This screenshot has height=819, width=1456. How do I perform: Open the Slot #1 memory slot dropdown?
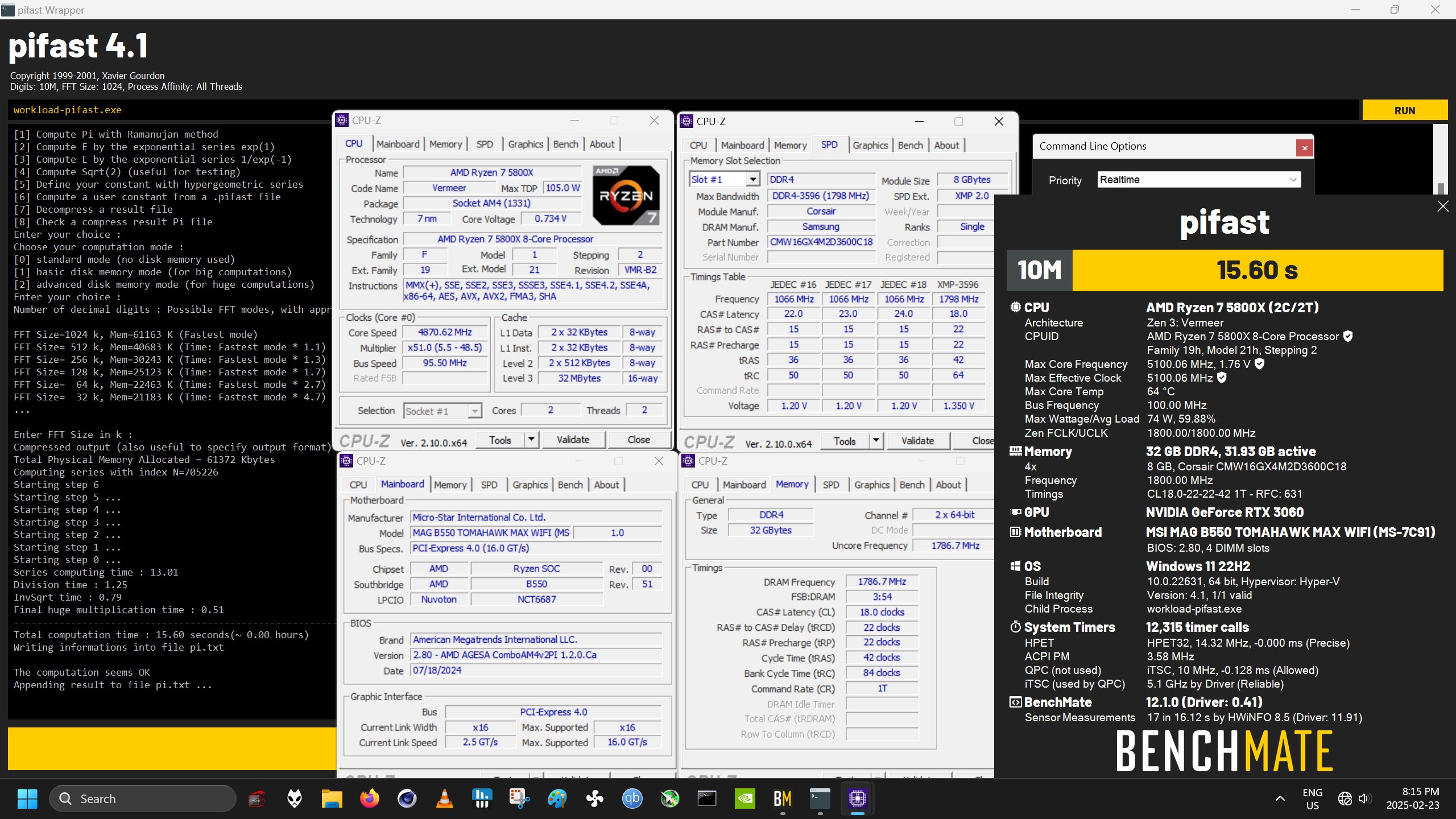[752, 179]
